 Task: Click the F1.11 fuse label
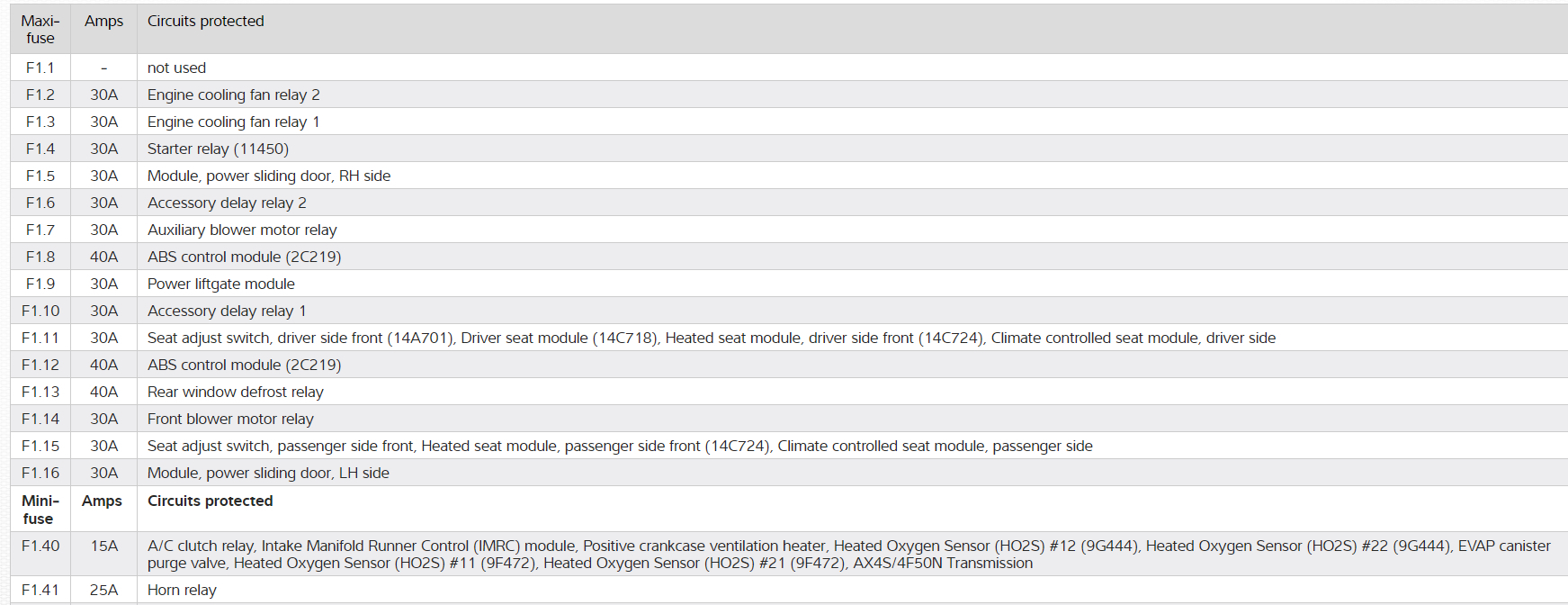pos(40,338)
